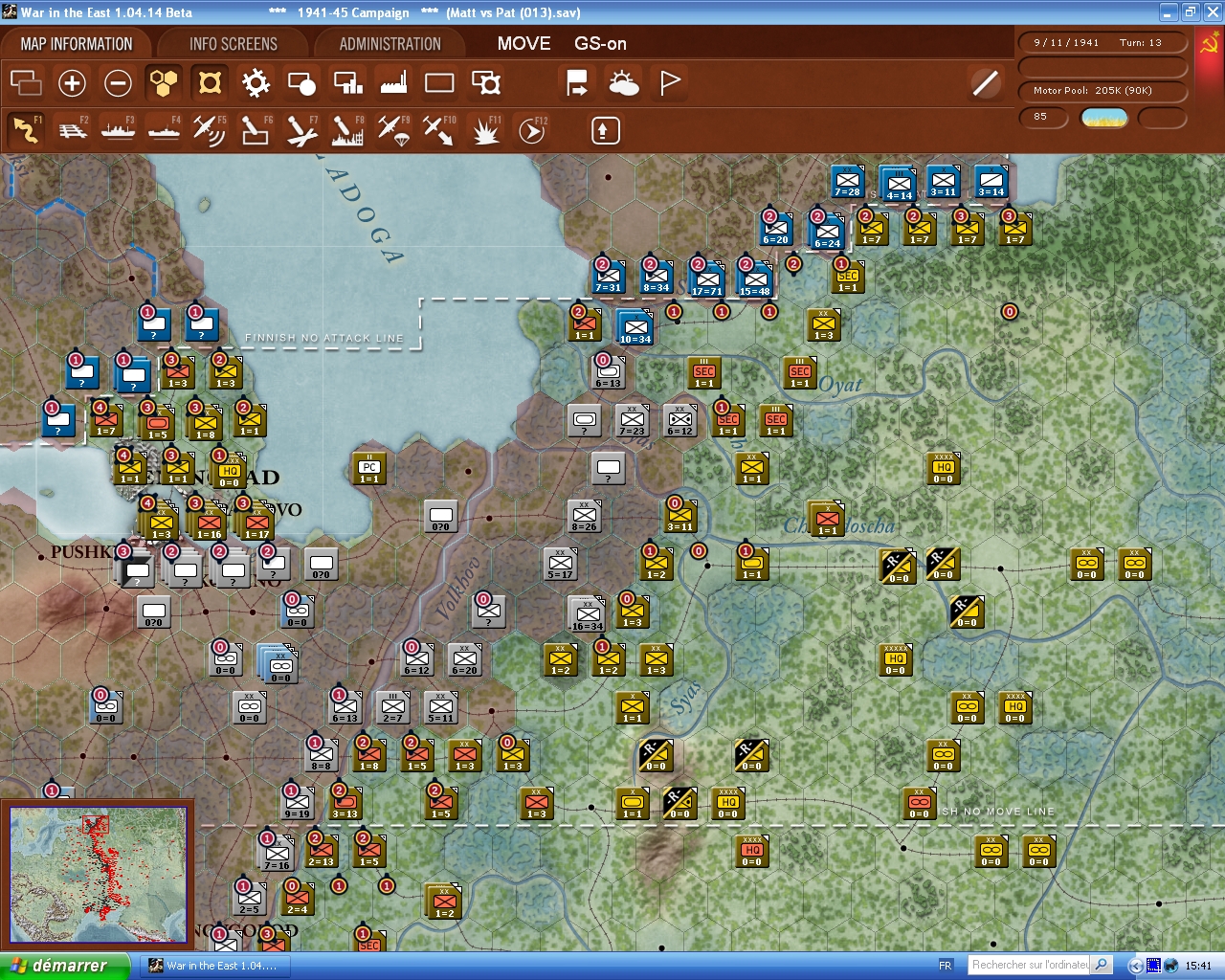Click the empty rectangle icon

point(439,83)
